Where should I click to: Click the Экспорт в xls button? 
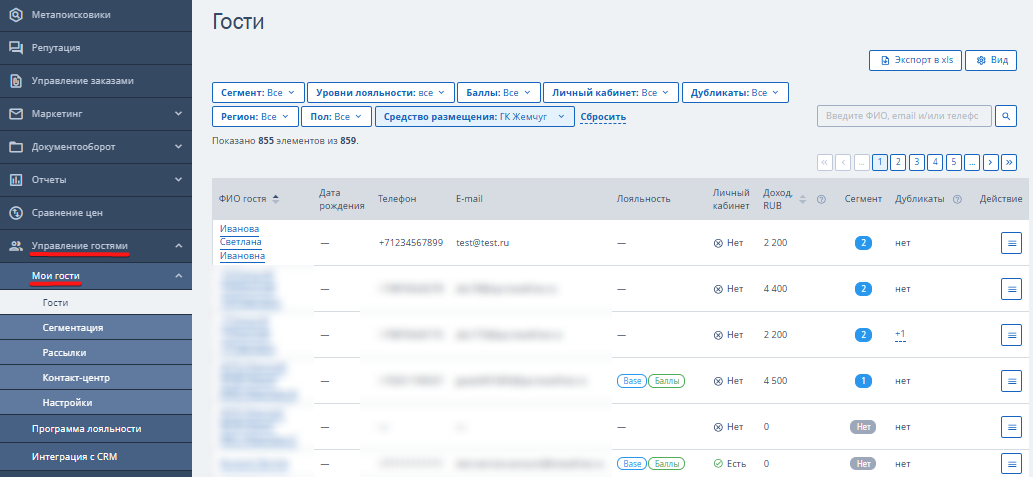[x=916, y=60]
